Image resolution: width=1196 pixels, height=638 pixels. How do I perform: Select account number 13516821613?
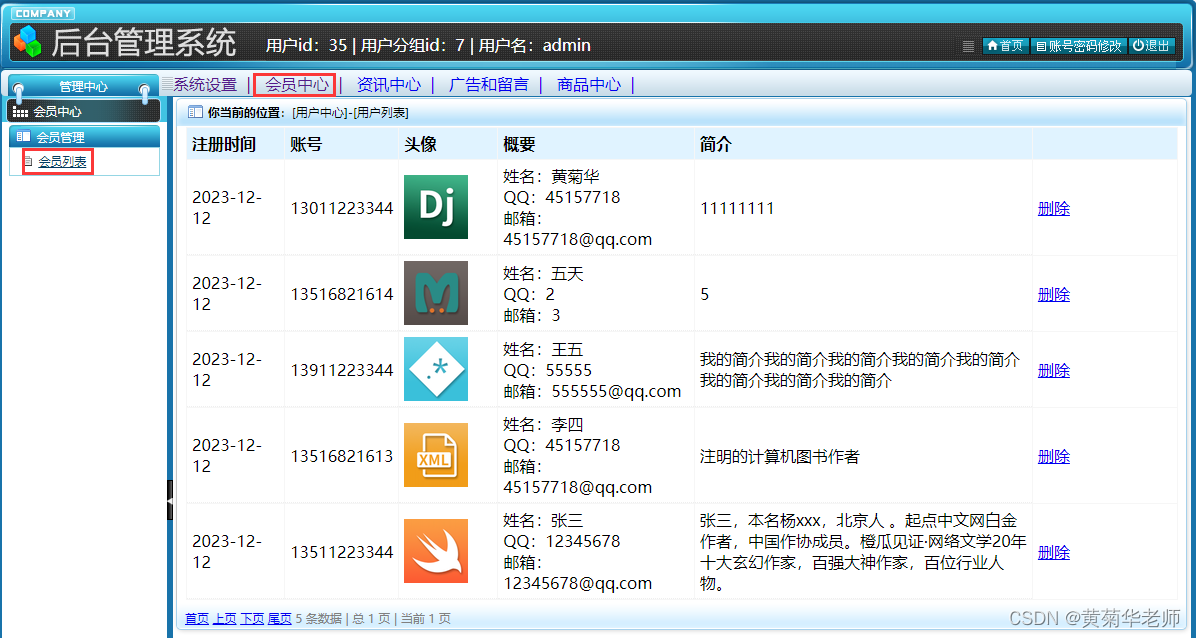point(342,456)
